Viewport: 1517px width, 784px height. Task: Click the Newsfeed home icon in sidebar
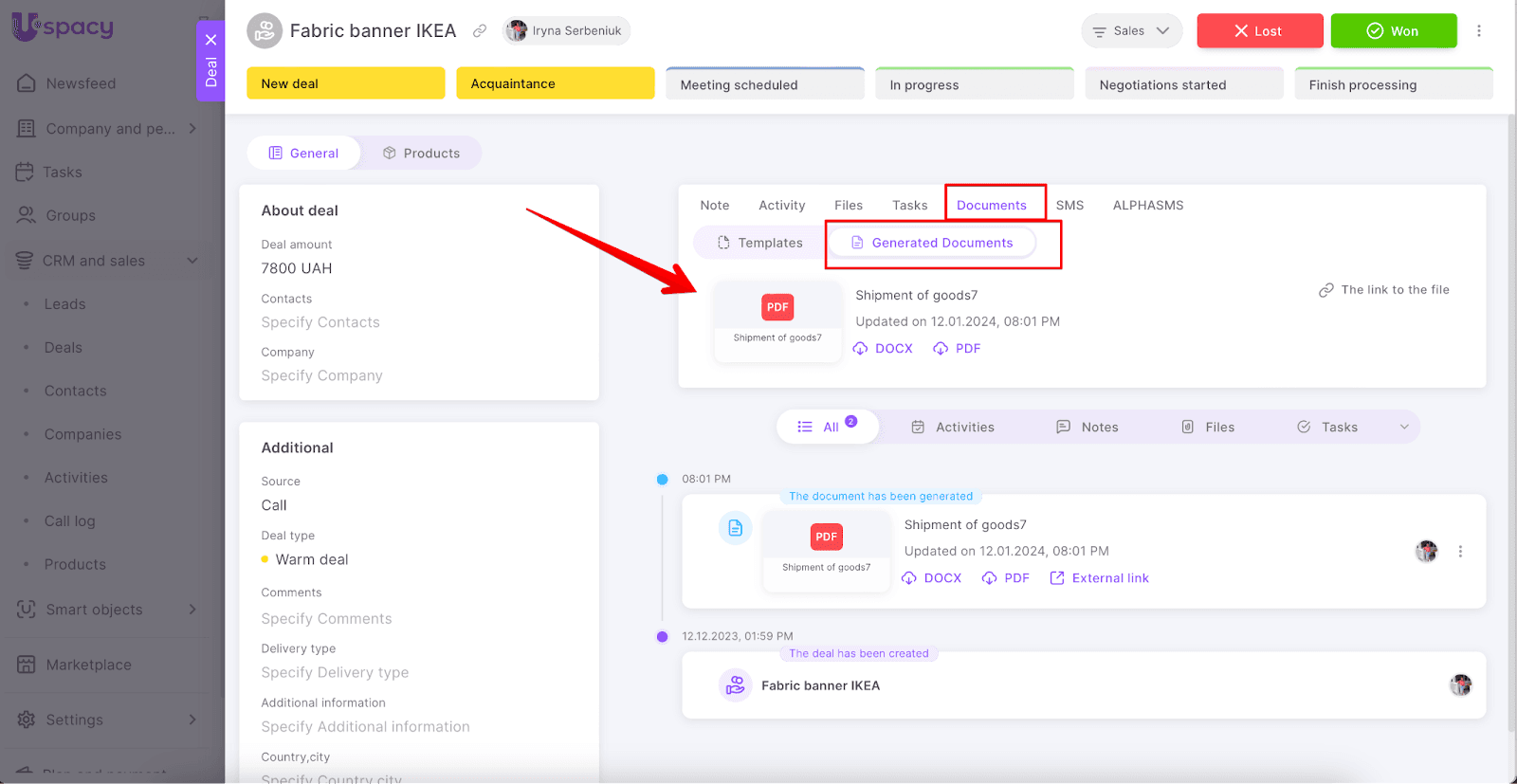point(27,83)
